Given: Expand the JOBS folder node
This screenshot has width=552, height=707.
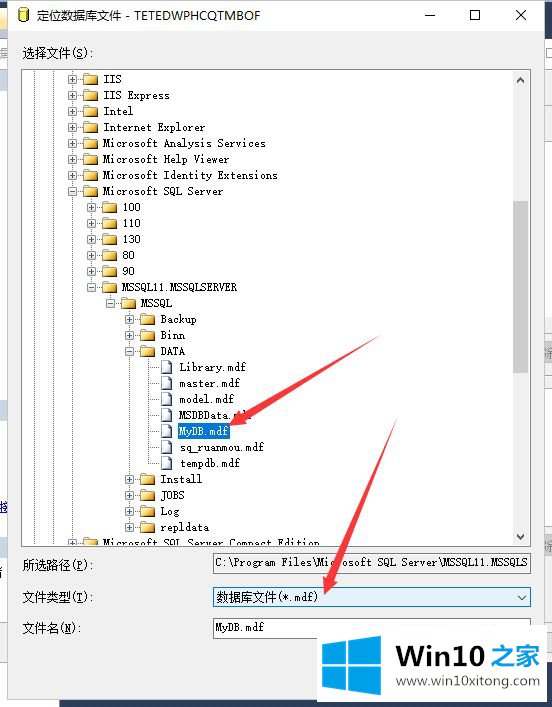Looking at the screenshot, I should tap(129, 495).
